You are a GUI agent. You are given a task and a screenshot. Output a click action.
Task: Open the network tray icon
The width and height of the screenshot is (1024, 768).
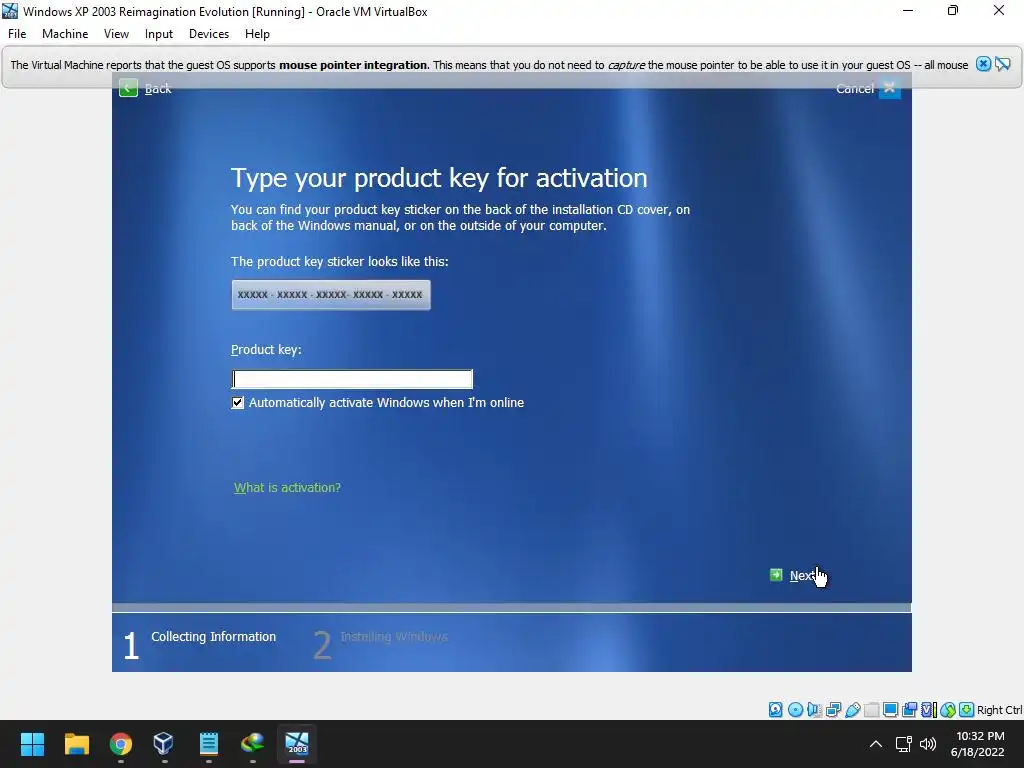pos(904,744)
